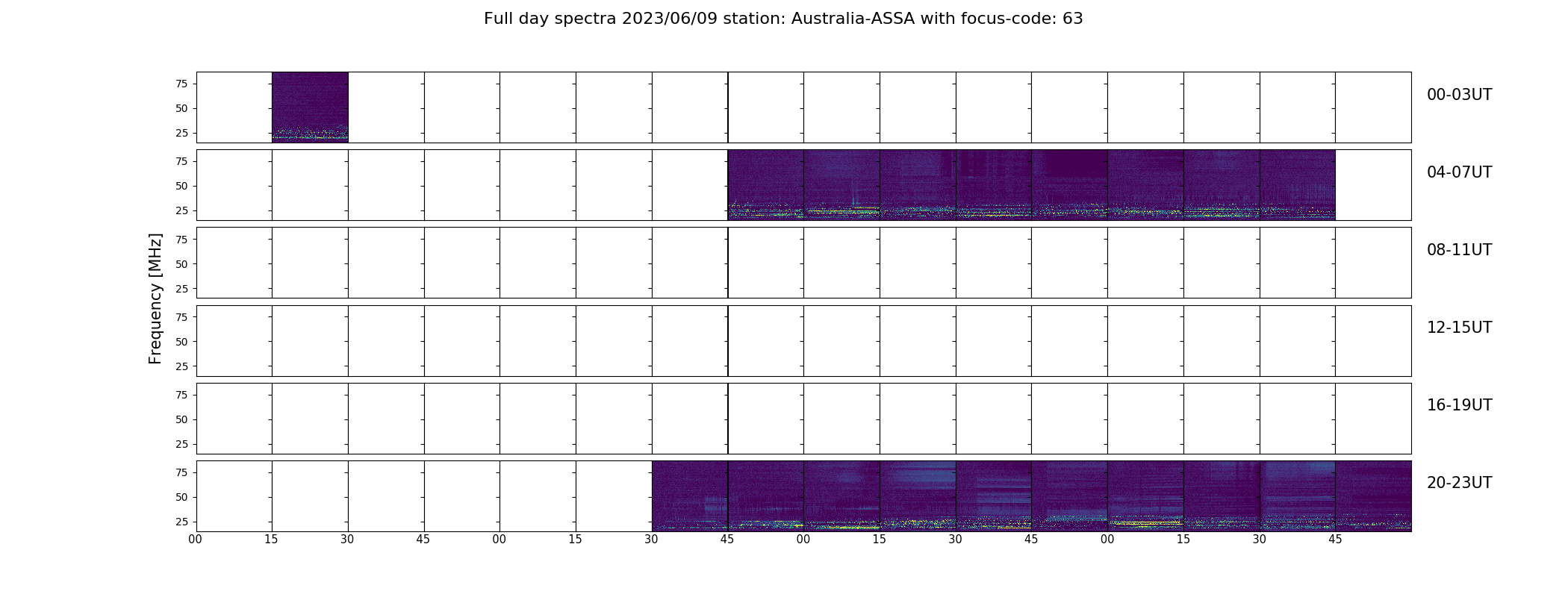Select the 'Frequency [MHz]' y-axis label

point(155,298)
